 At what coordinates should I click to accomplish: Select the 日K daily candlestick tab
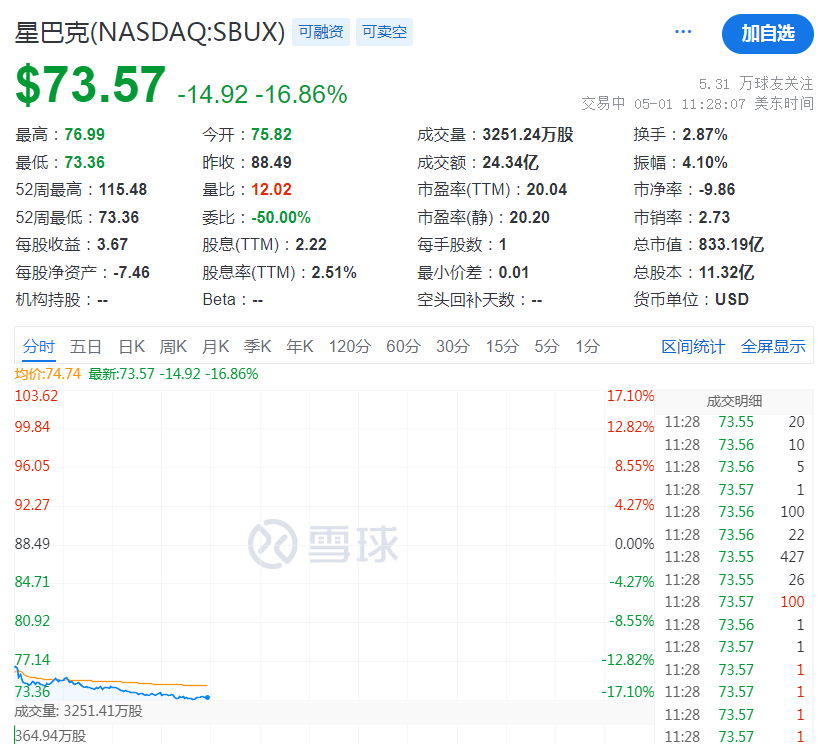[133, 346]
